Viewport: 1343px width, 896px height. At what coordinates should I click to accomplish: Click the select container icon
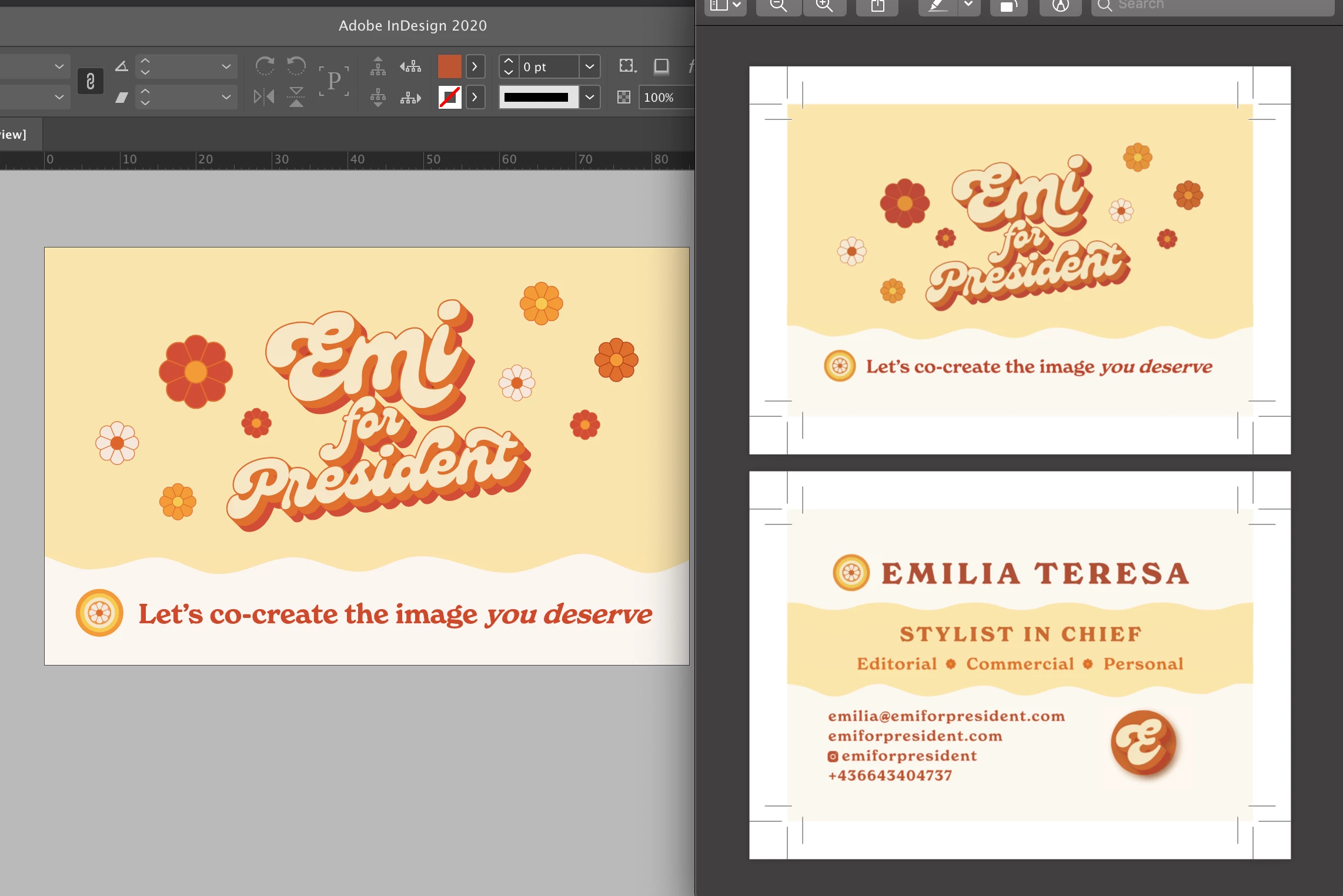tap(378, 66)
